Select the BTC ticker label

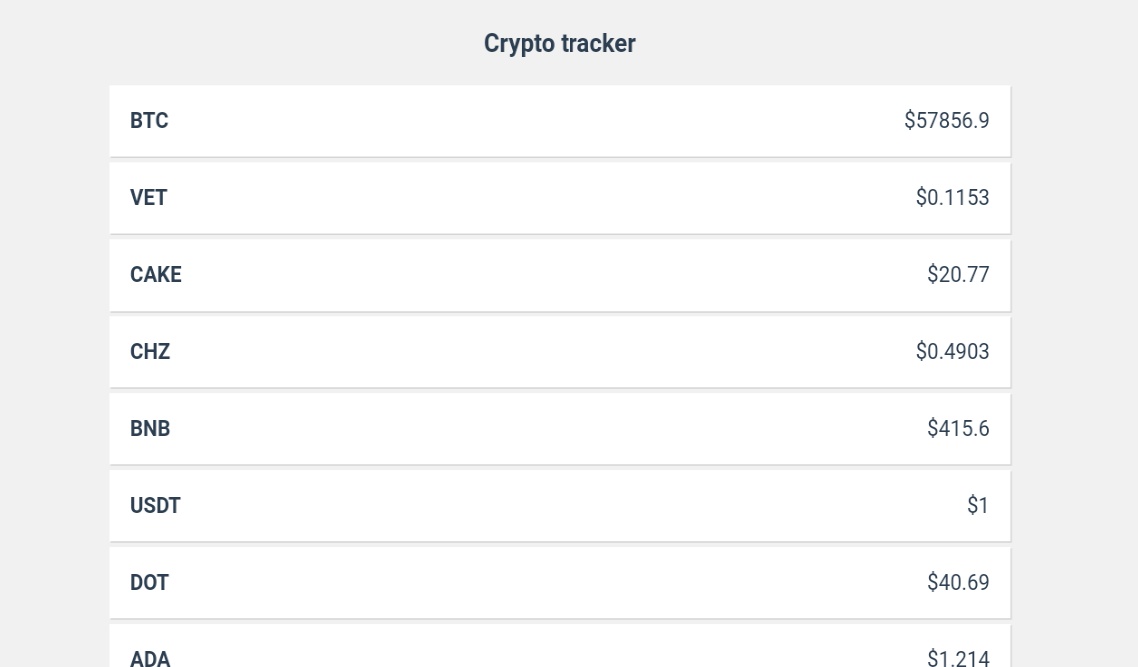click(149, 121)
